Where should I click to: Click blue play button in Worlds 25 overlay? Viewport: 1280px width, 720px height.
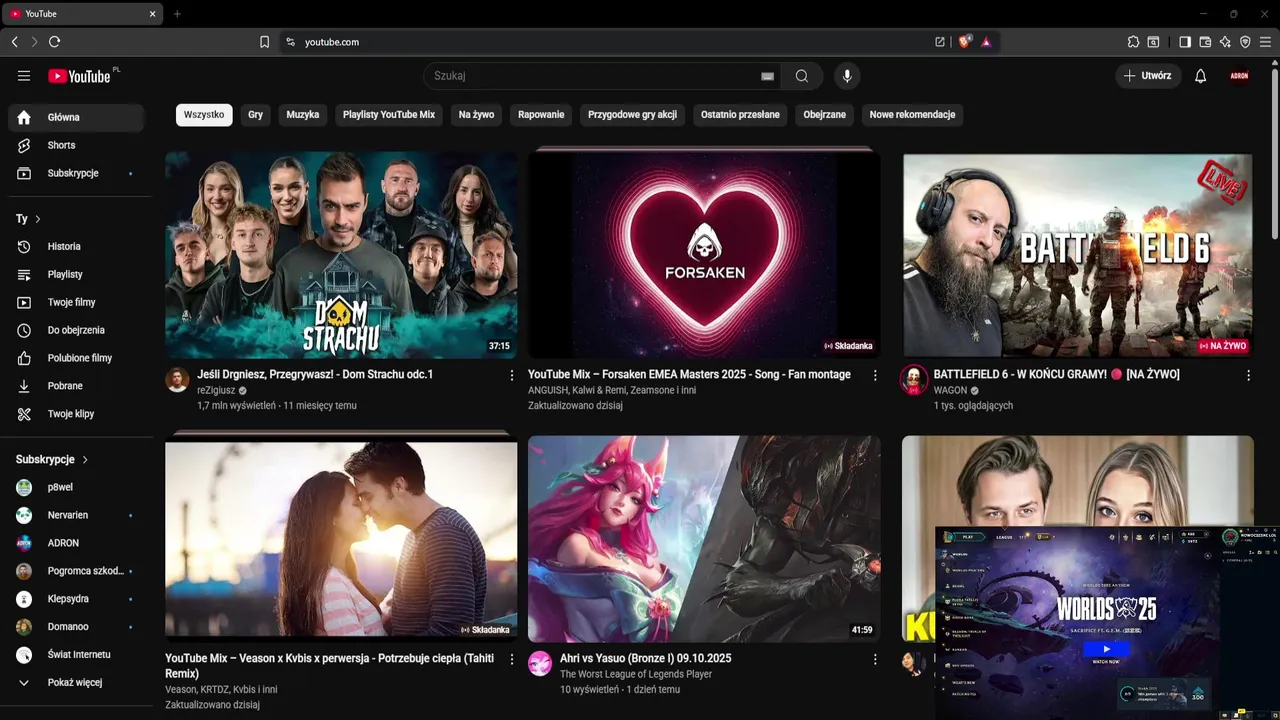point(1105,649)
